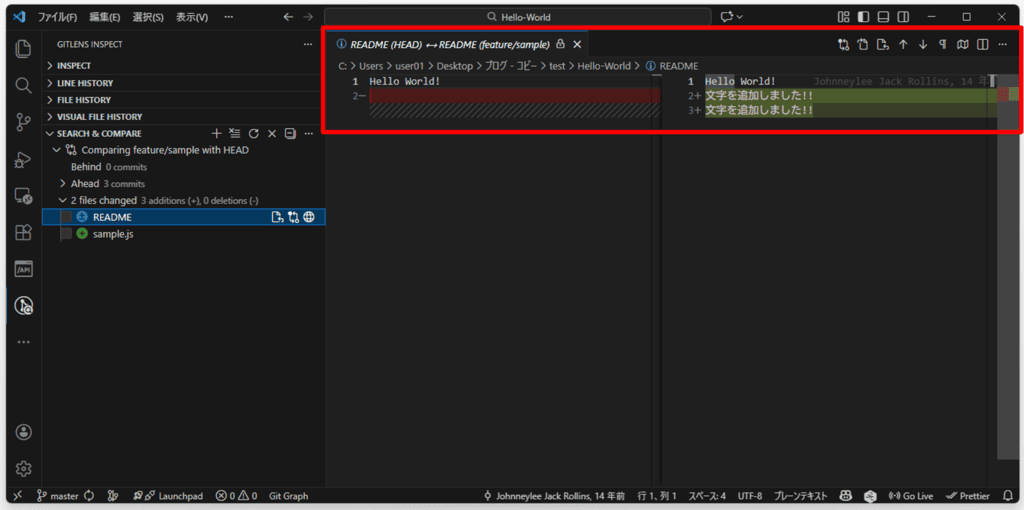This screenshot has height=510, width=1024.
Task: Open the Manage gear menu
Action: [x=24, y=468]
